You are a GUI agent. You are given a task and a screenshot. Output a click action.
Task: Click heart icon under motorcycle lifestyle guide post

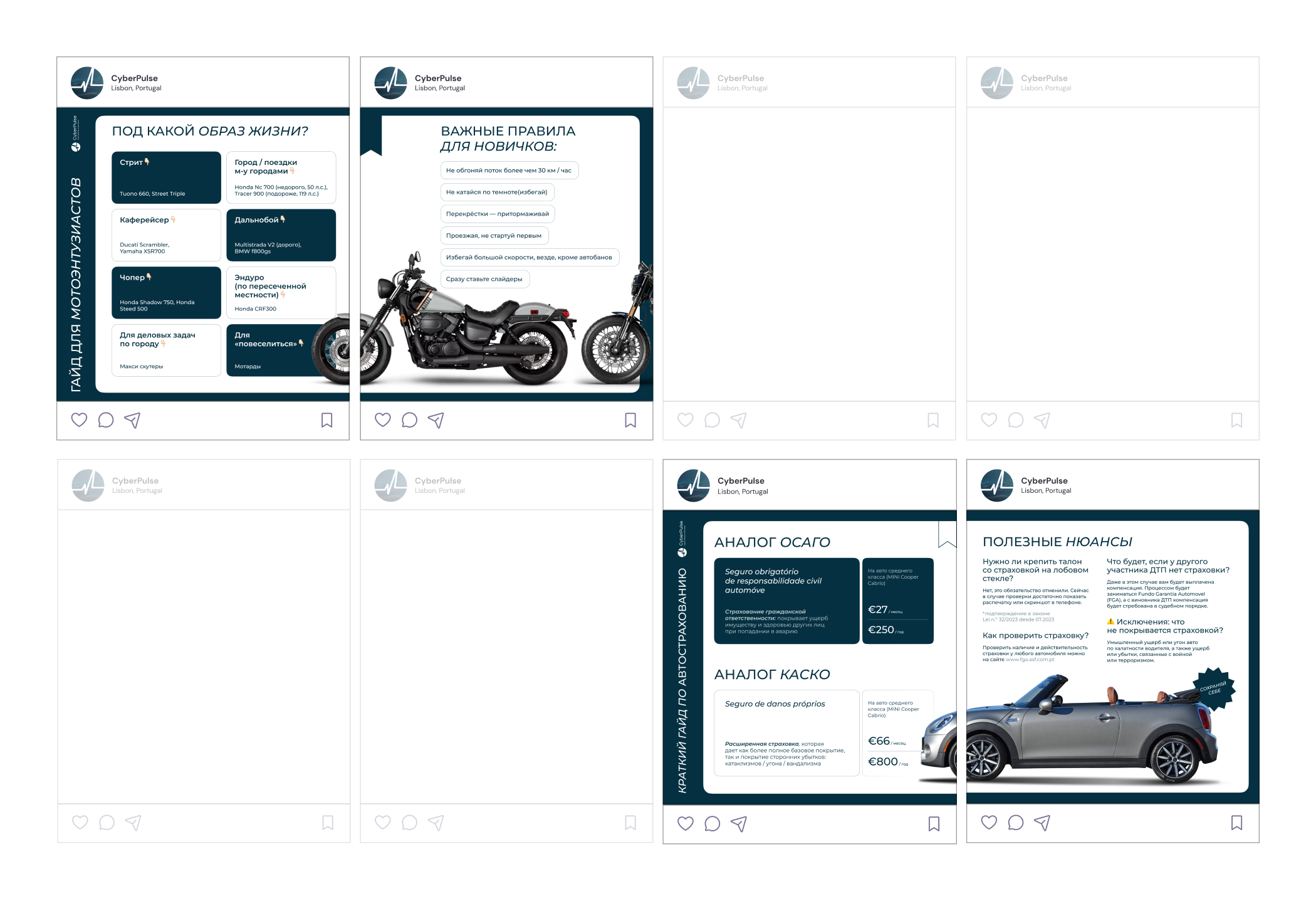[79, 420]
